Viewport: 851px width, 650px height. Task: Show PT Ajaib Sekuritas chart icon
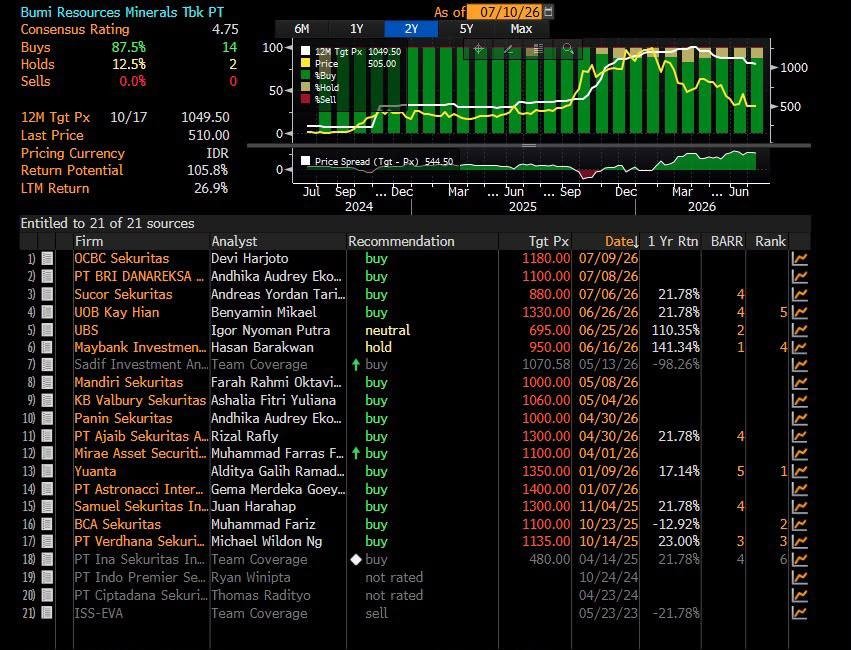pos(799,436)
